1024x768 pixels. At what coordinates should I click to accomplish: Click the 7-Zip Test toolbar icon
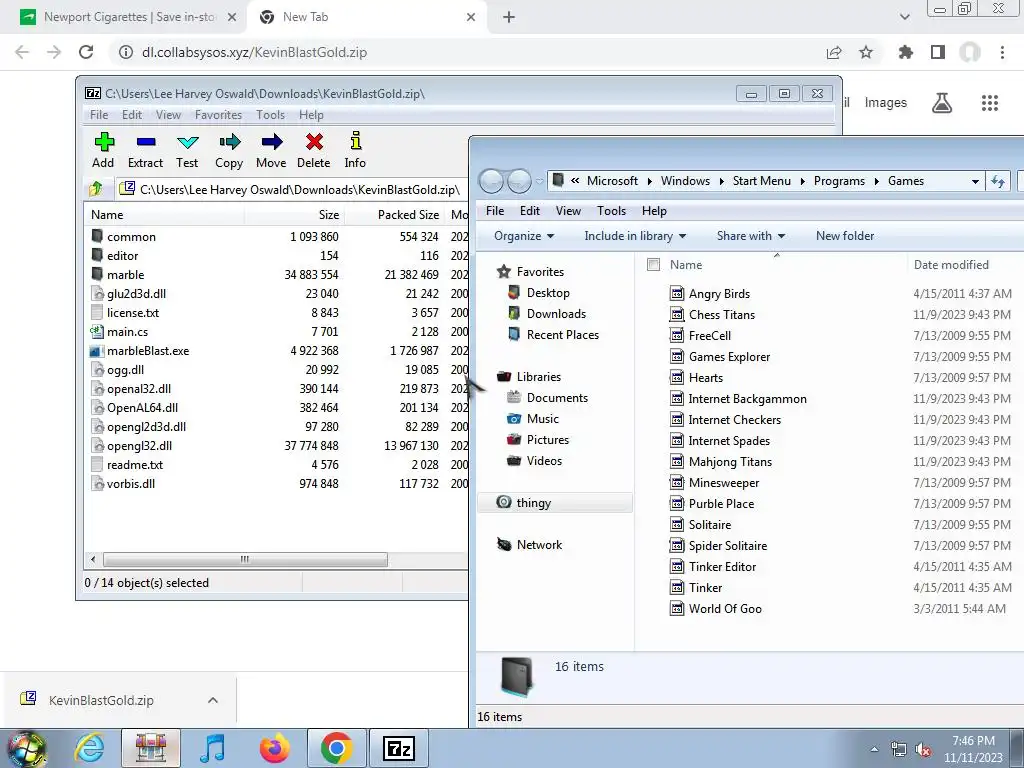point(187,150)
